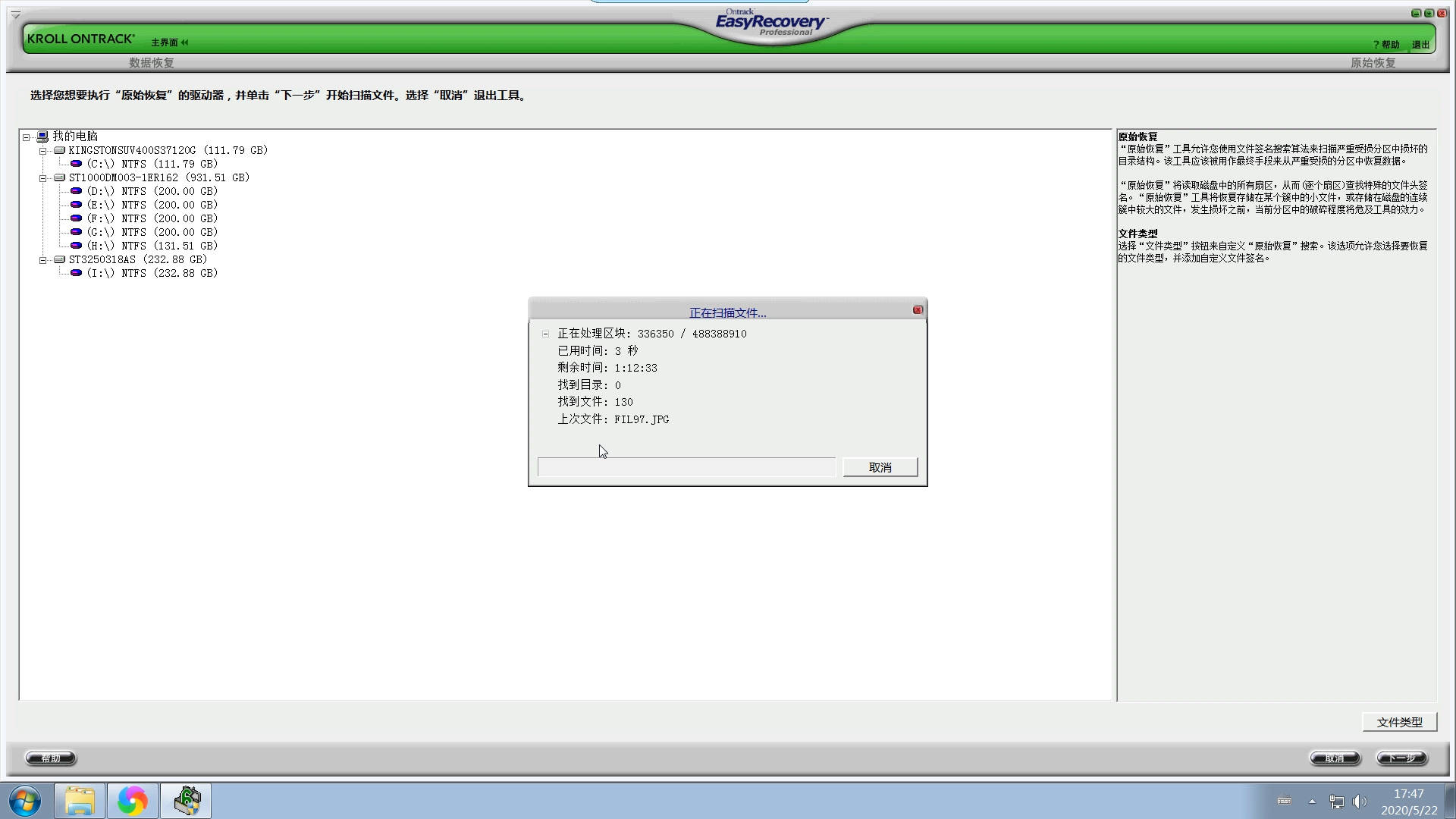Screen dimensions: 1456x819
Task: Cancel the file scan in the dialog
Action: tap(880, 467)
